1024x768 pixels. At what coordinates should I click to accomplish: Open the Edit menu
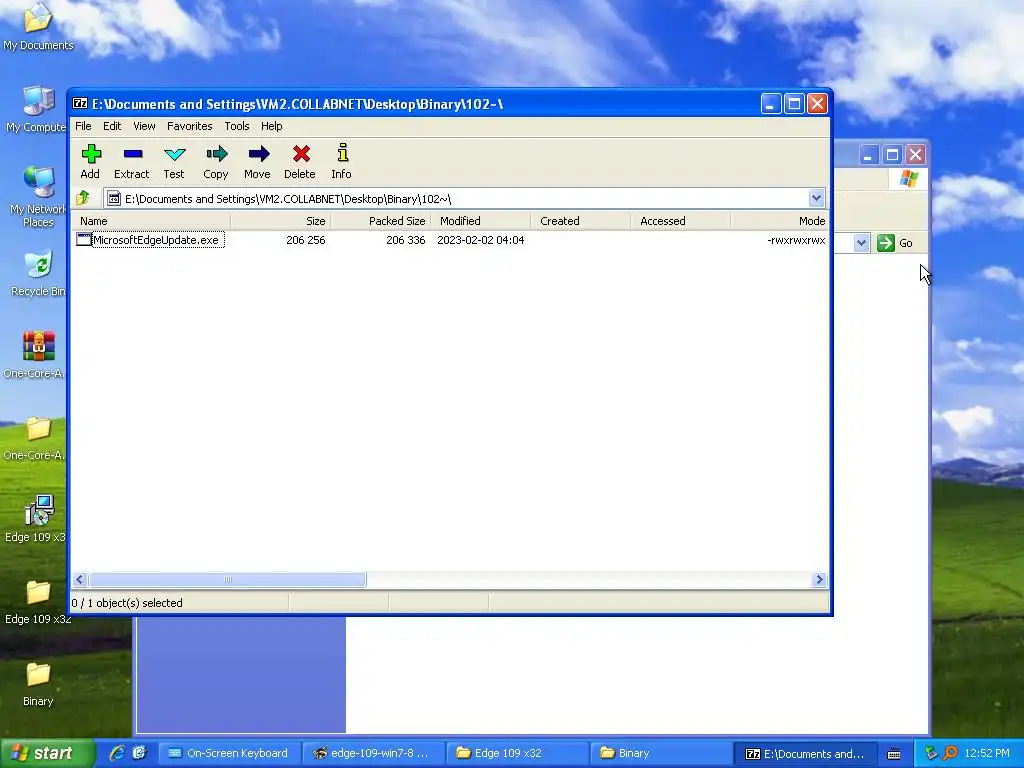[112, 126]
